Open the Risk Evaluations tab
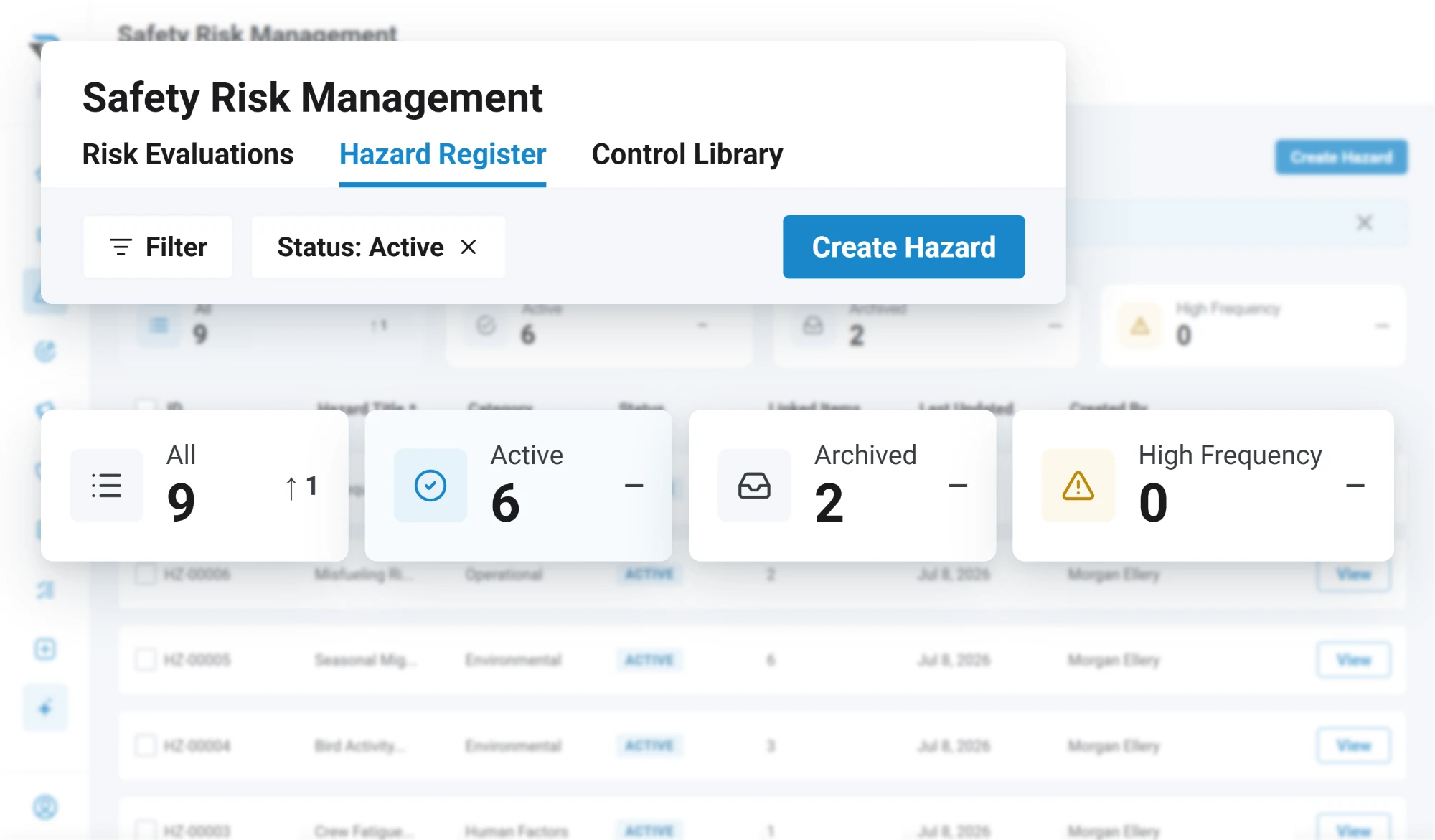The height and width of the screenshot is (840, 1435). [x=188, y=154]
